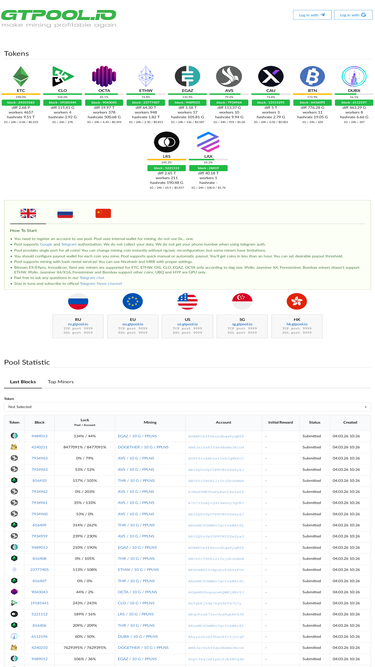The width and height of the screenshot is (375, 667).
Task: Open the LAX token icon
Action: pos(208,142)
